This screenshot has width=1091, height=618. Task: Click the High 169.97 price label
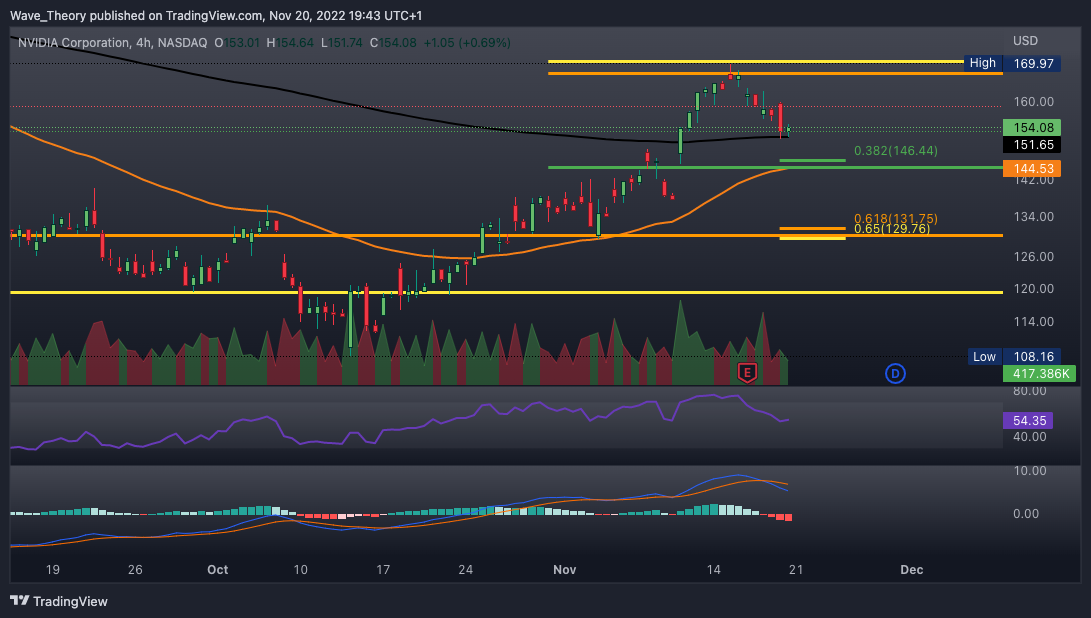pos(1012,63)
